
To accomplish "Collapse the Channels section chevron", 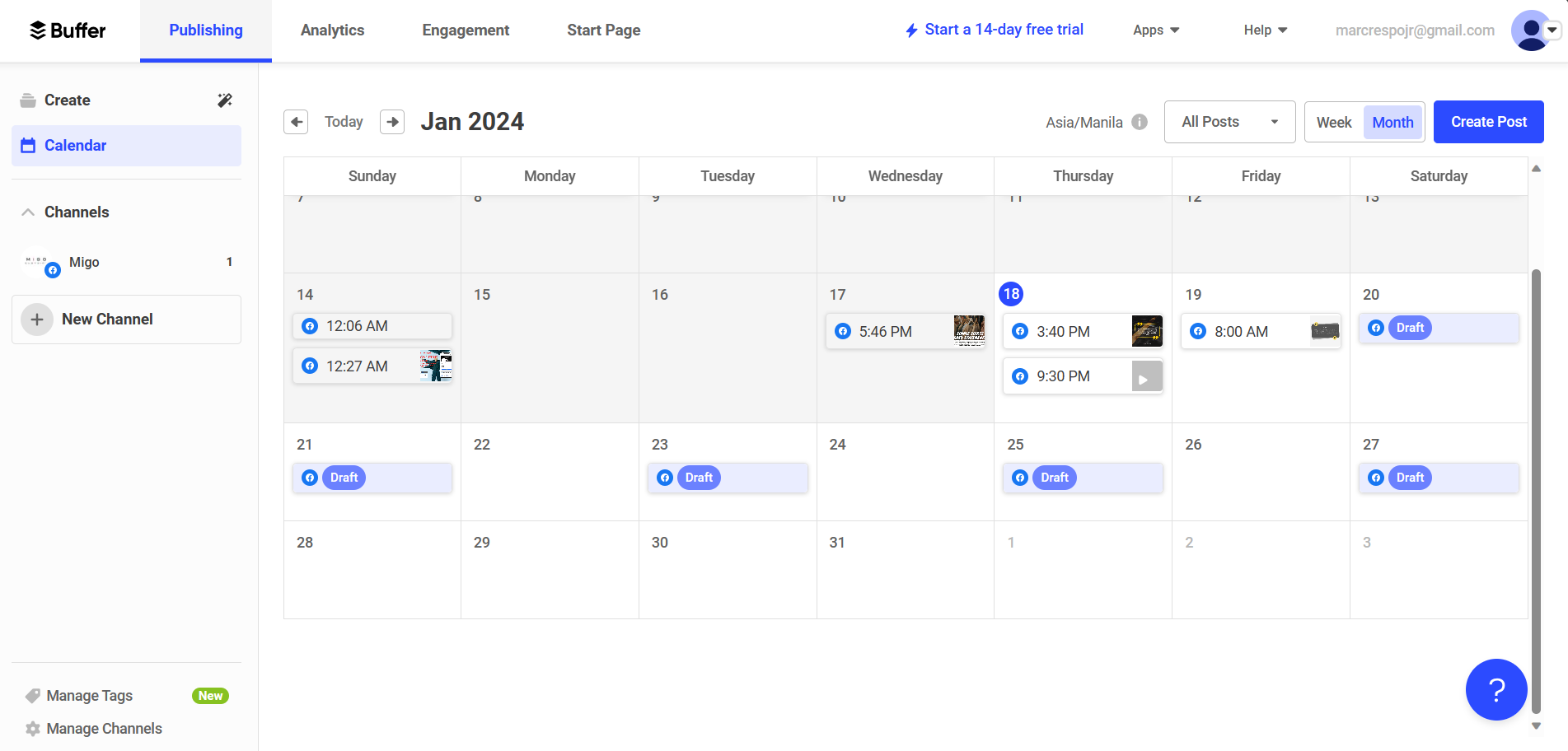I will pyautogui.click(x=28, y=212).
